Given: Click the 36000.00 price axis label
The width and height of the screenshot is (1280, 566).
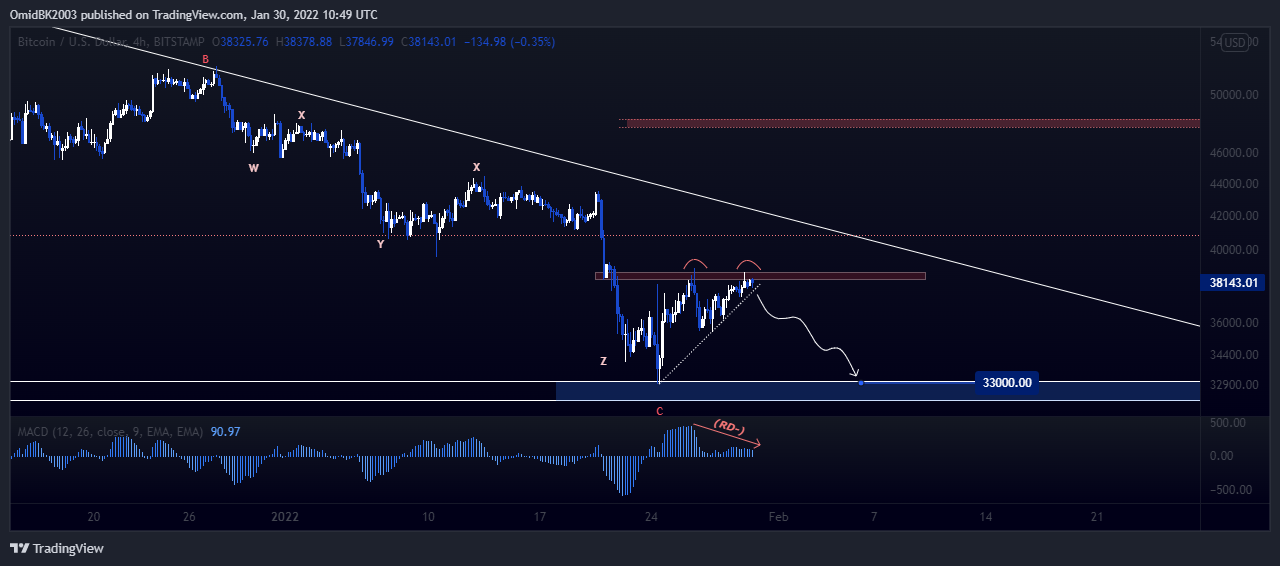Looking at the screenshot, I should pos(1232,323).
